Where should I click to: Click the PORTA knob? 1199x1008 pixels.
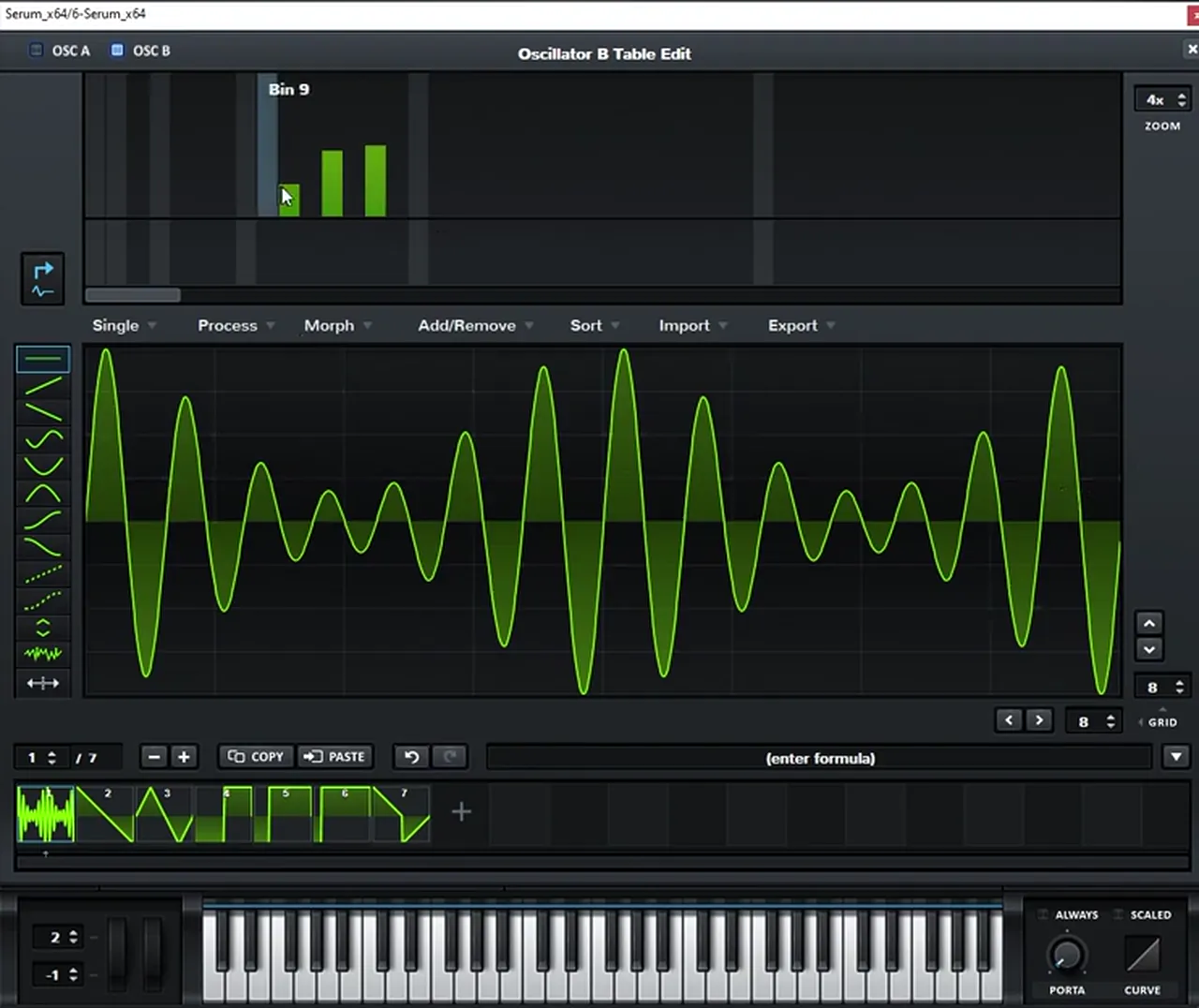[x=1066, y=955]
